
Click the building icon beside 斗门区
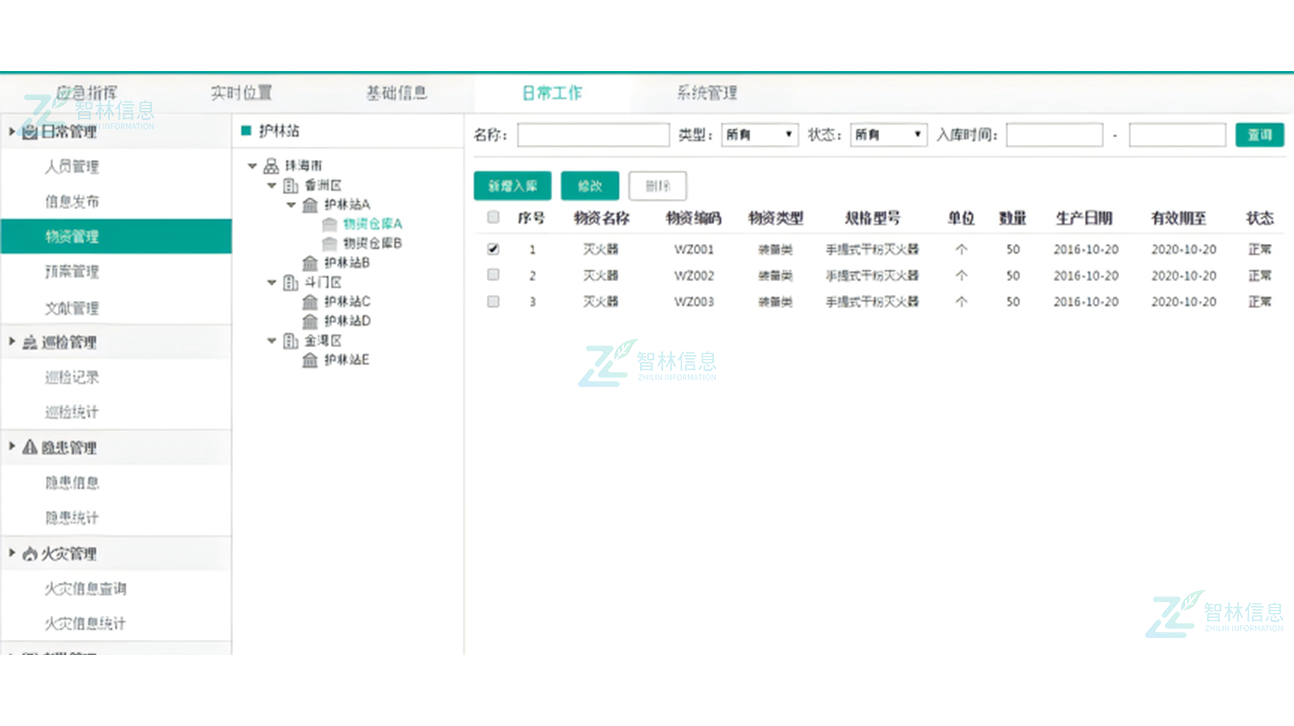click(290, 283)
